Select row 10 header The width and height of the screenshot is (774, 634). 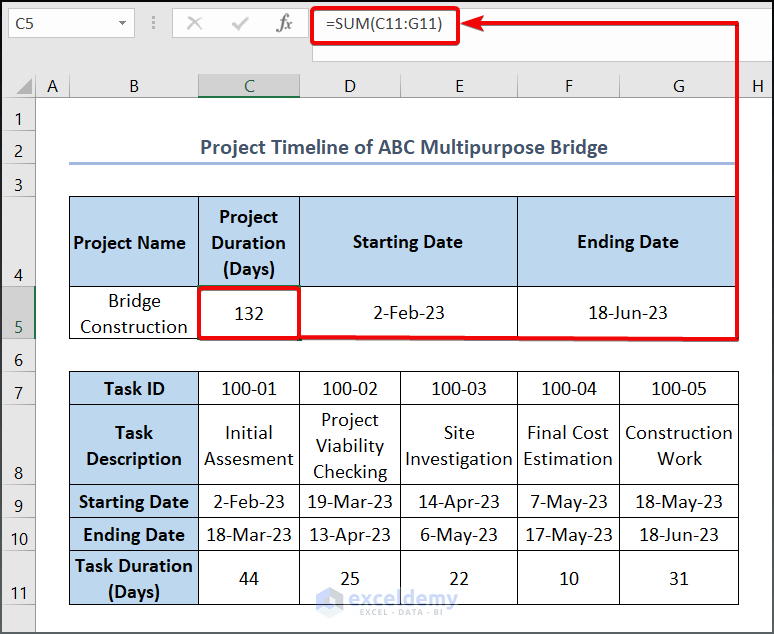point(18,534)
